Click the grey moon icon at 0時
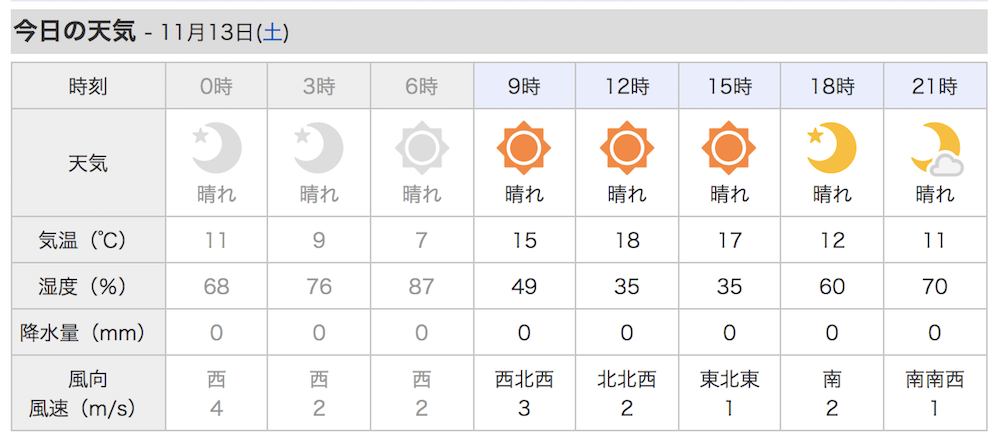 tap(217, 148)
